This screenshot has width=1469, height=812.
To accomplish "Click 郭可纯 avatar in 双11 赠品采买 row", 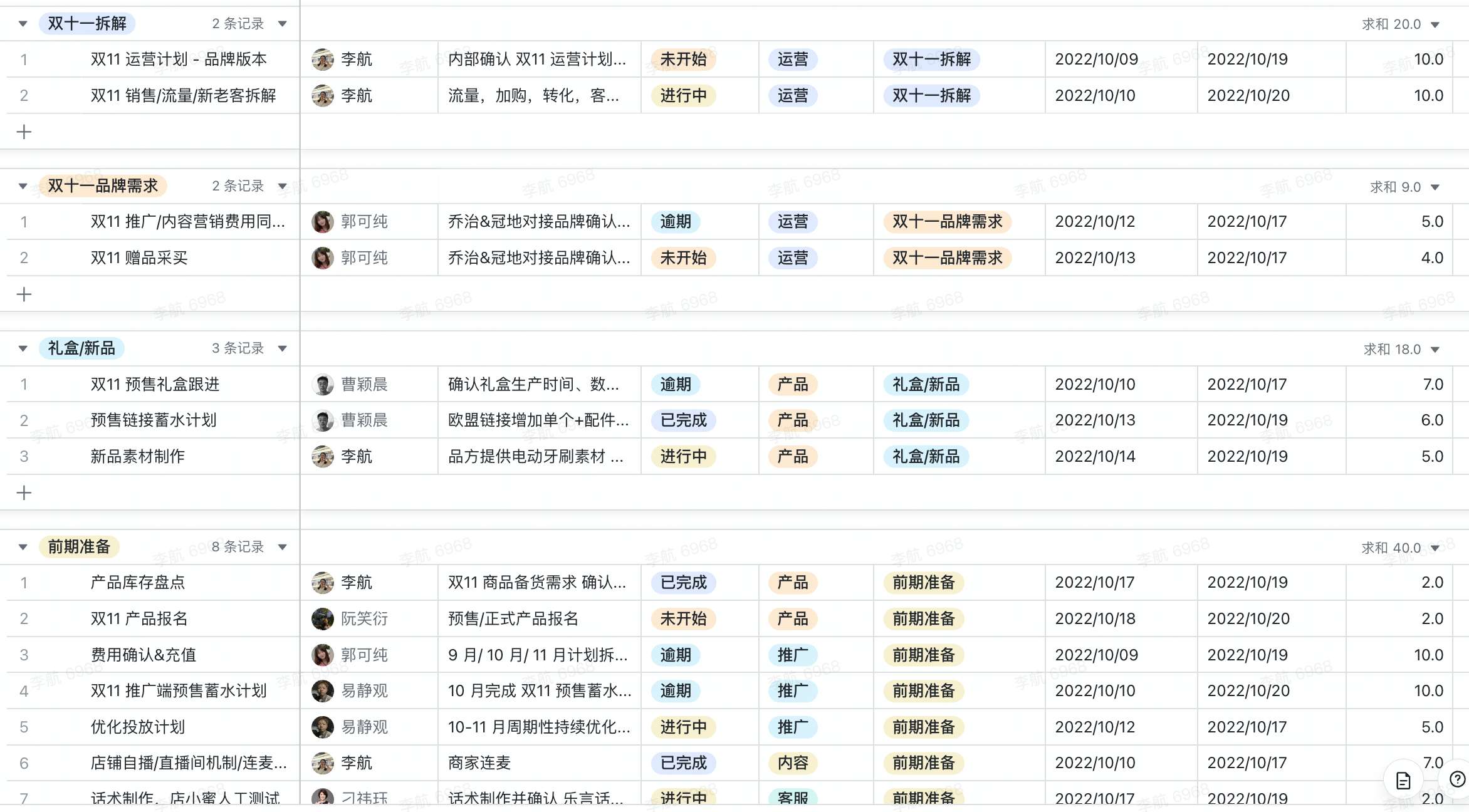I will click(323, 258).
